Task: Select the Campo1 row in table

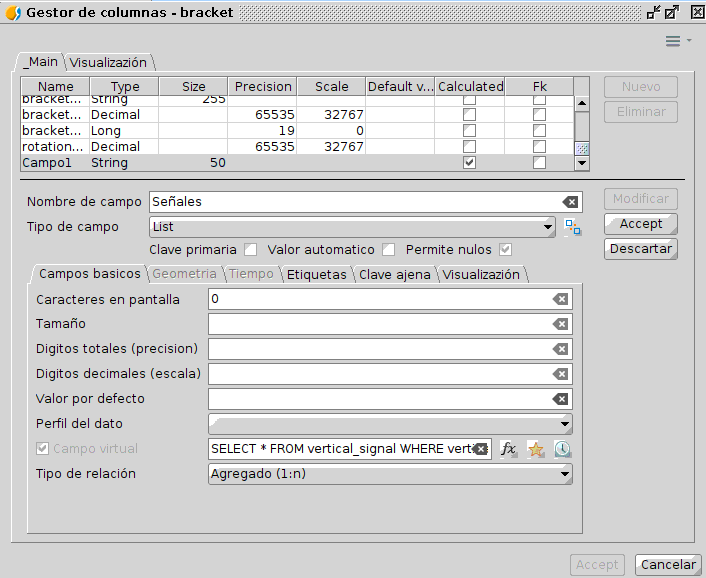Action: coord(297,163)
